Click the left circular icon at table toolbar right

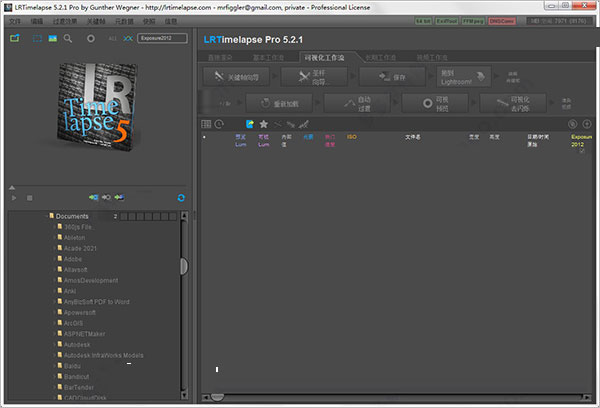(572, 124)
